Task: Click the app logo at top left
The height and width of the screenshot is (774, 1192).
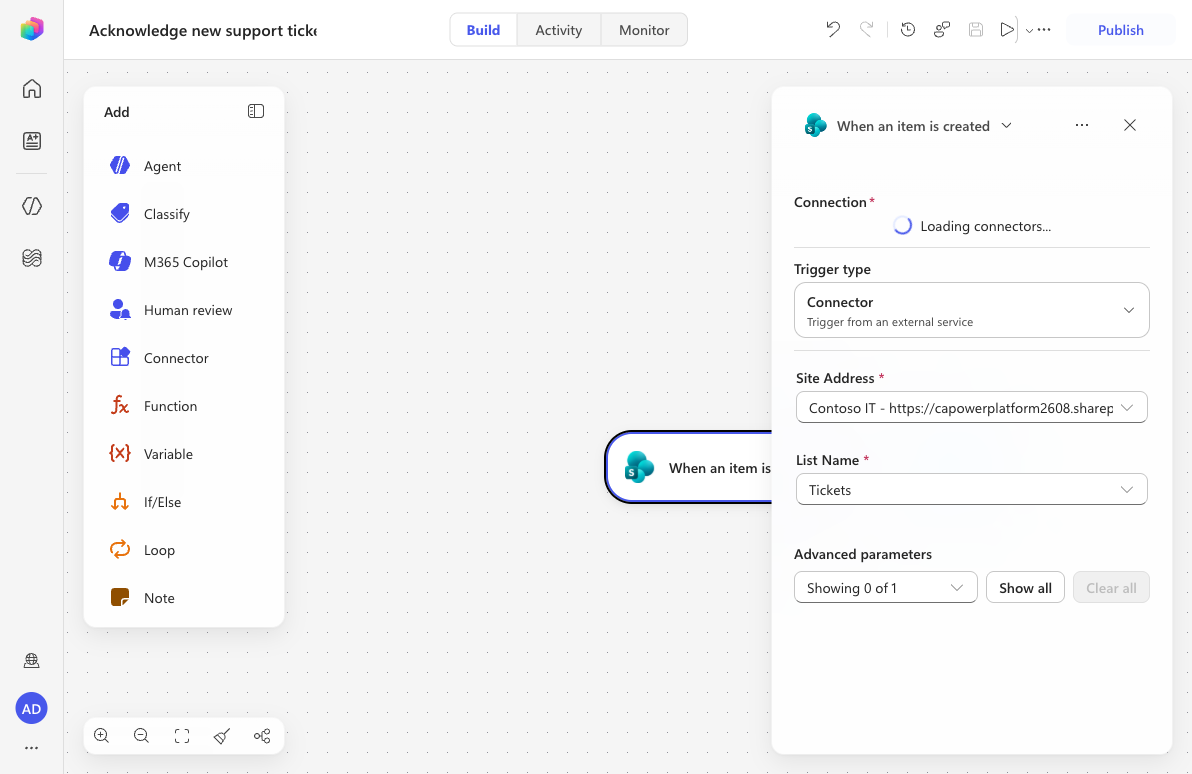Action: 32,29
